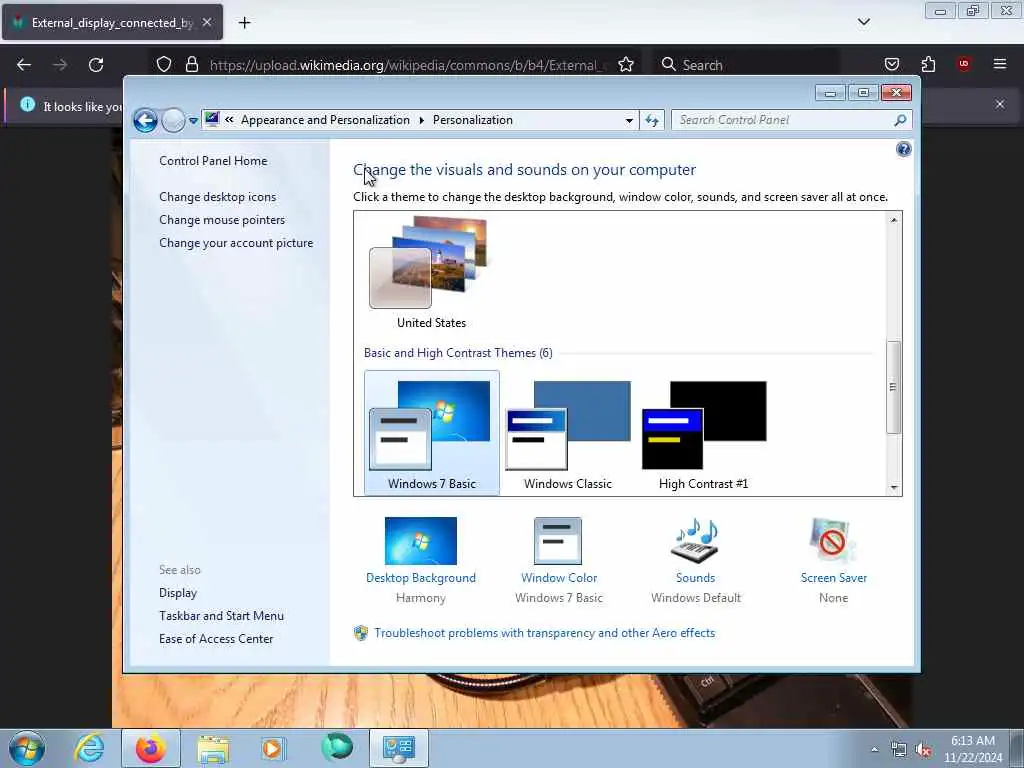Image resolution: width=1024 pixels, height=768 pixels.
Task: Click Troubleshoot problems with transparency link
Action: [x=544, y=633]
